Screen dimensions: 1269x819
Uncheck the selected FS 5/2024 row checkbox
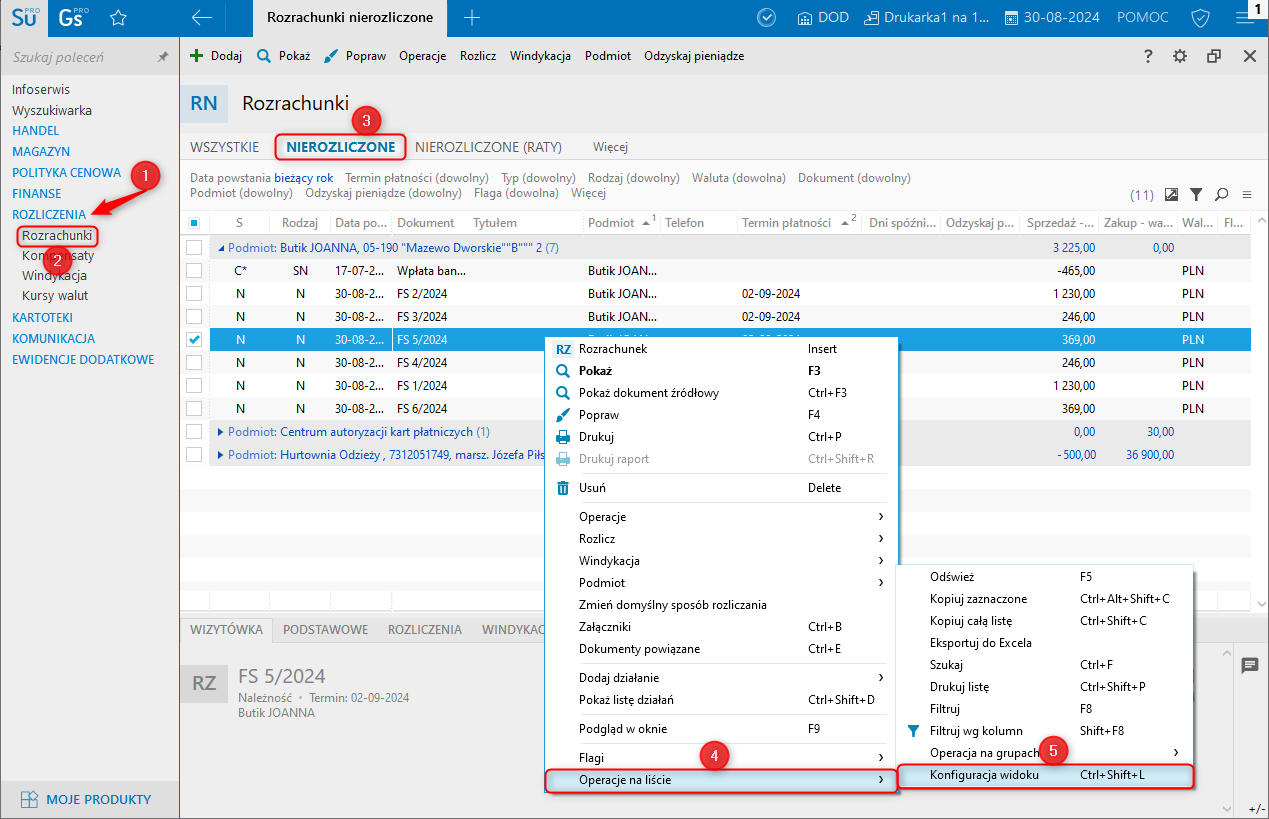194,339
